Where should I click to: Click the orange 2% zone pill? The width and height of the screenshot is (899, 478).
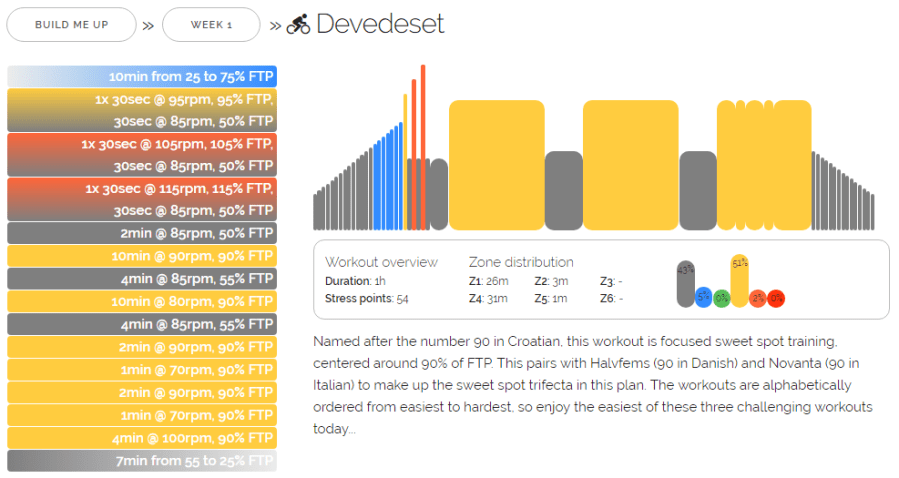click(758, 297)
